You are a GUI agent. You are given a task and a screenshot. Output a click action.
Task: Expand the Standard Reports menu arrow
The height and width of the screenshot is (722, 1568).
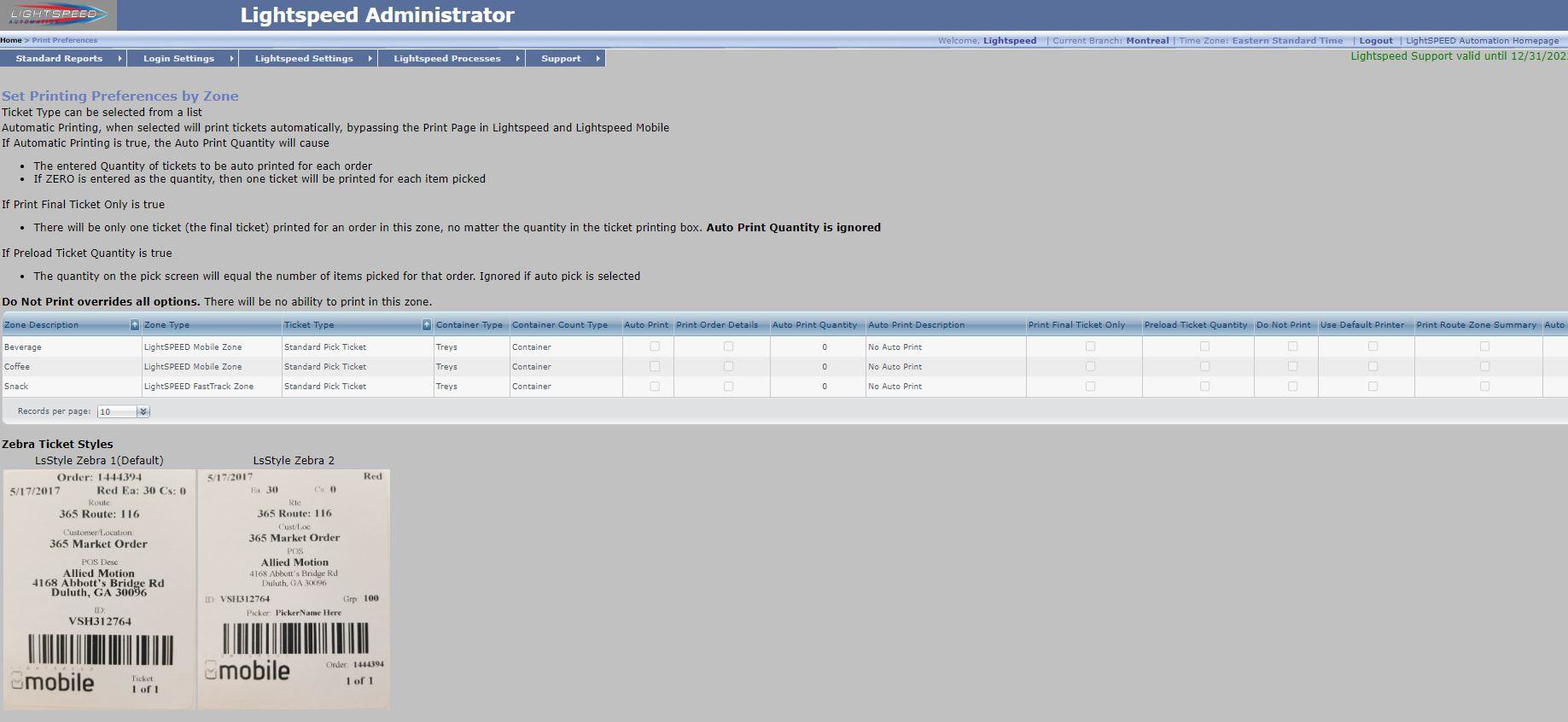119,58
